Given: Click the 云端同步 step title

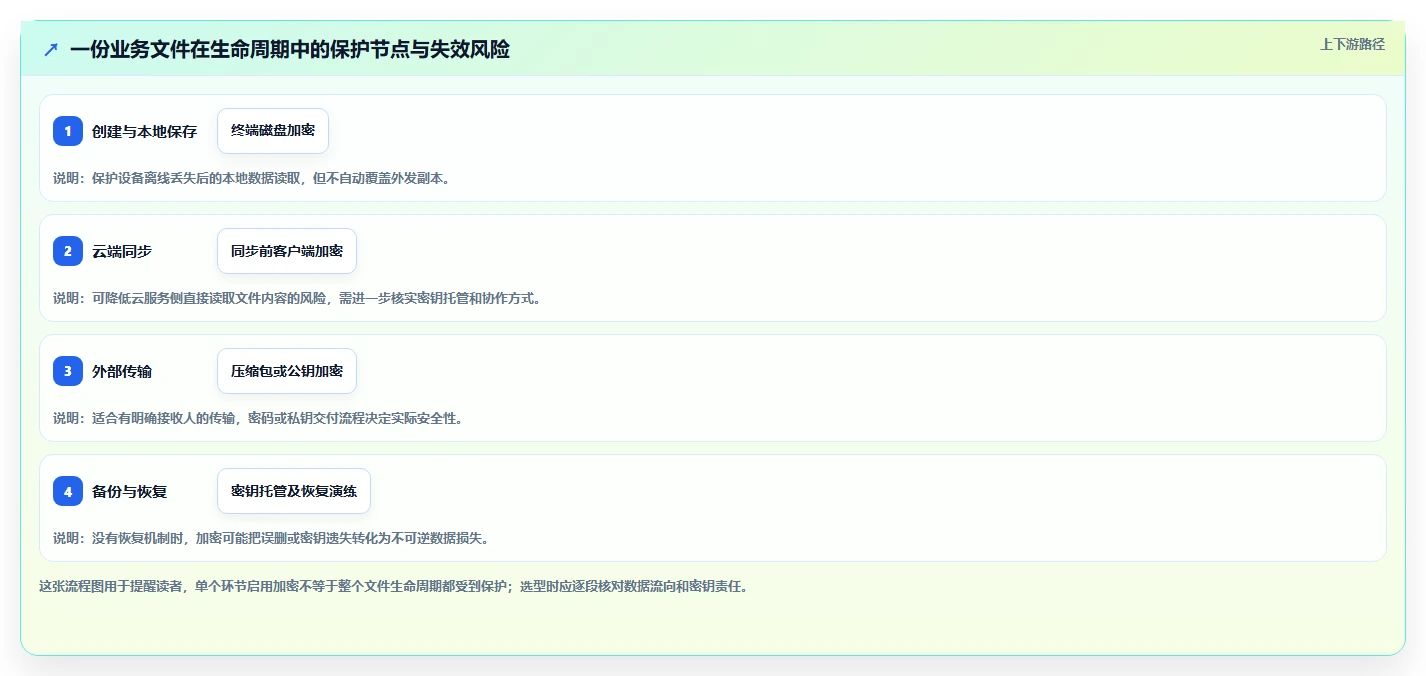Looking at the screenshot, I should coord(122,251).
